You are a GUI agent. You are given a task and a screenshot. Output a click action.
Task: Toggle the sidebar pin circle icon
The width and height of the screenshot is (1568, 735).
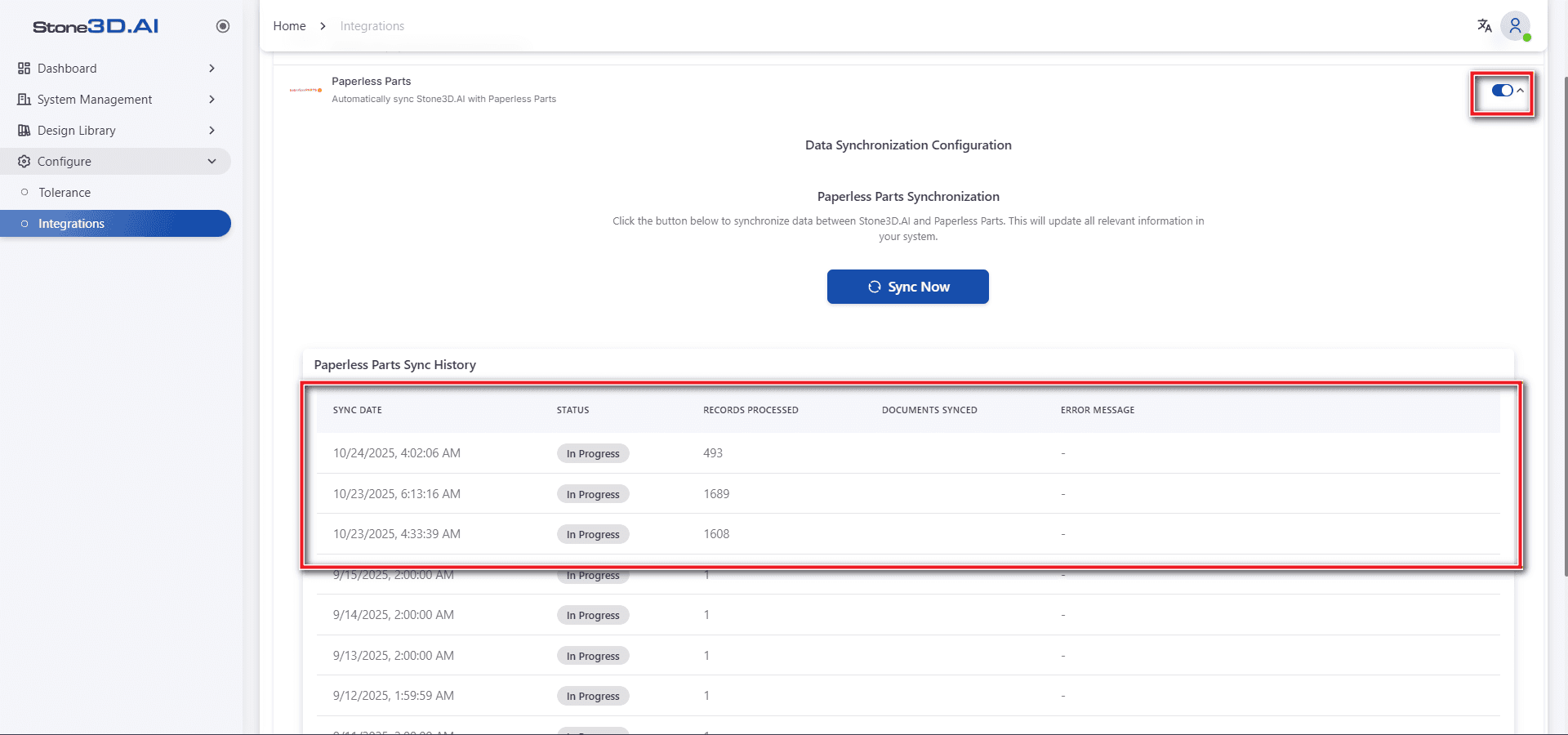coord(223,26)
